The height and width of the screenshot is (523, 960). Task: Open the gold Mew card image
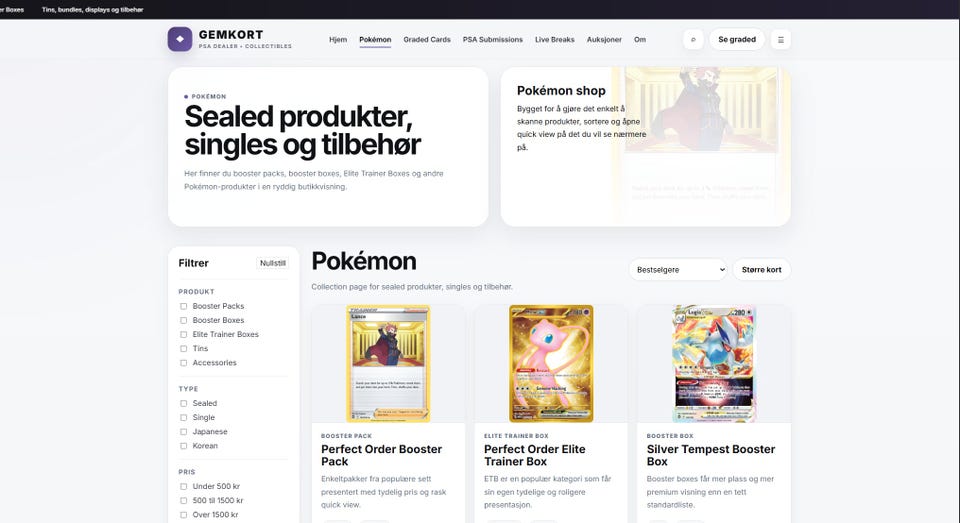(x=551, y=363)
